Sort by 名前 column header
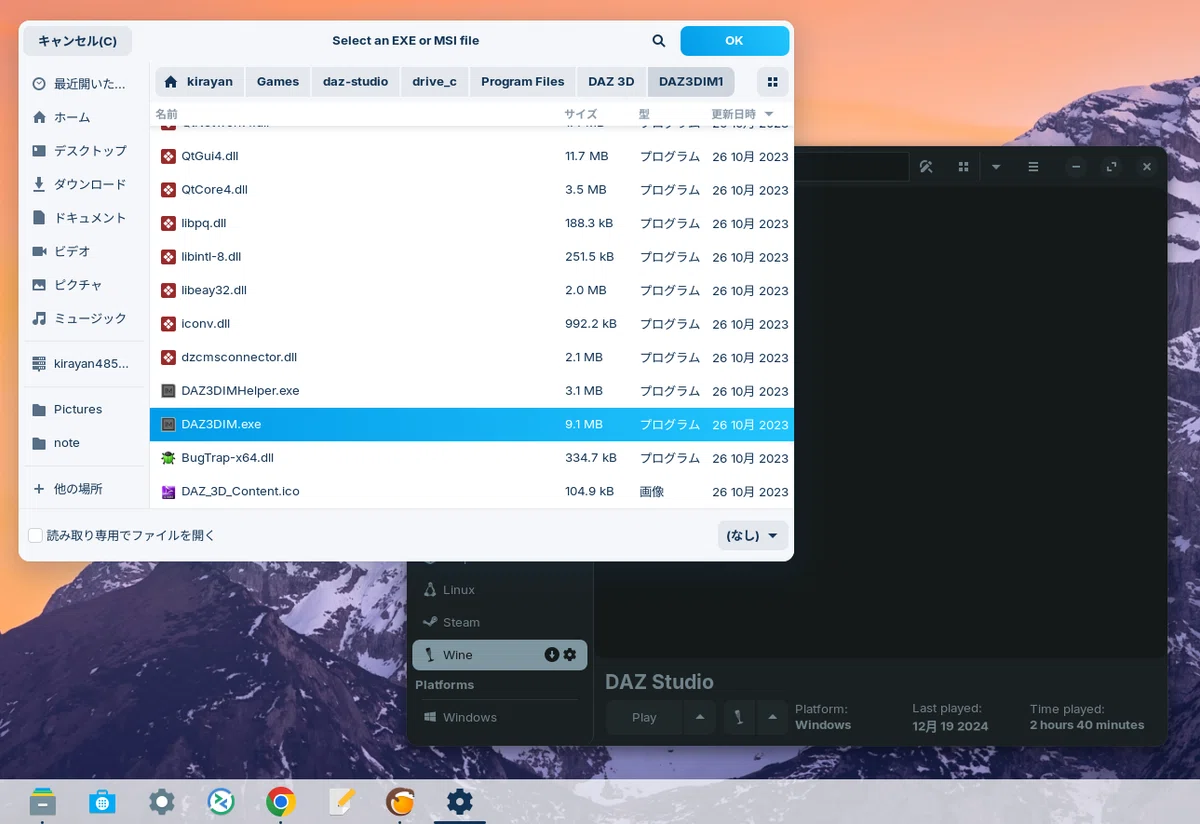Screen dimensions: 1200x824 coord(167,114)
